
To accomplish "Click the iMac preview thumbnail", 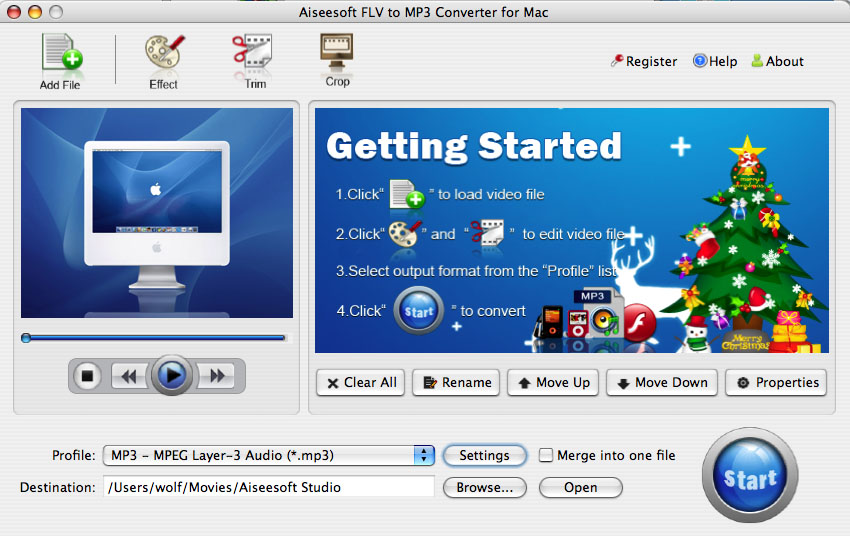I will pos(157,213).
